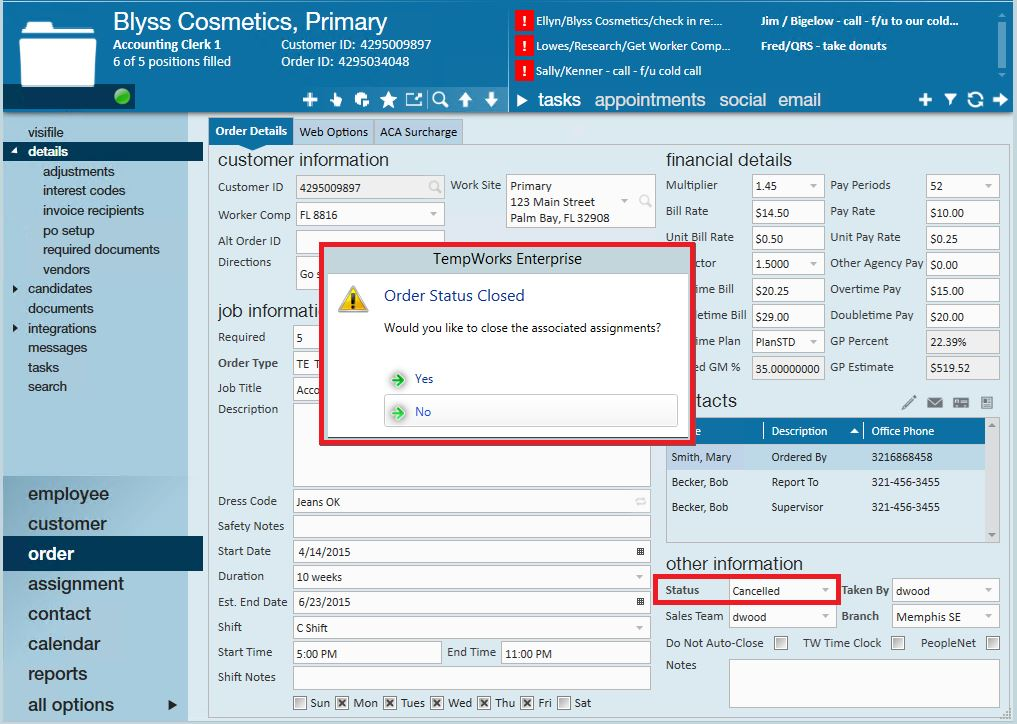
Task: Open the task filter funnel icon
Action: tap(950, 99)
